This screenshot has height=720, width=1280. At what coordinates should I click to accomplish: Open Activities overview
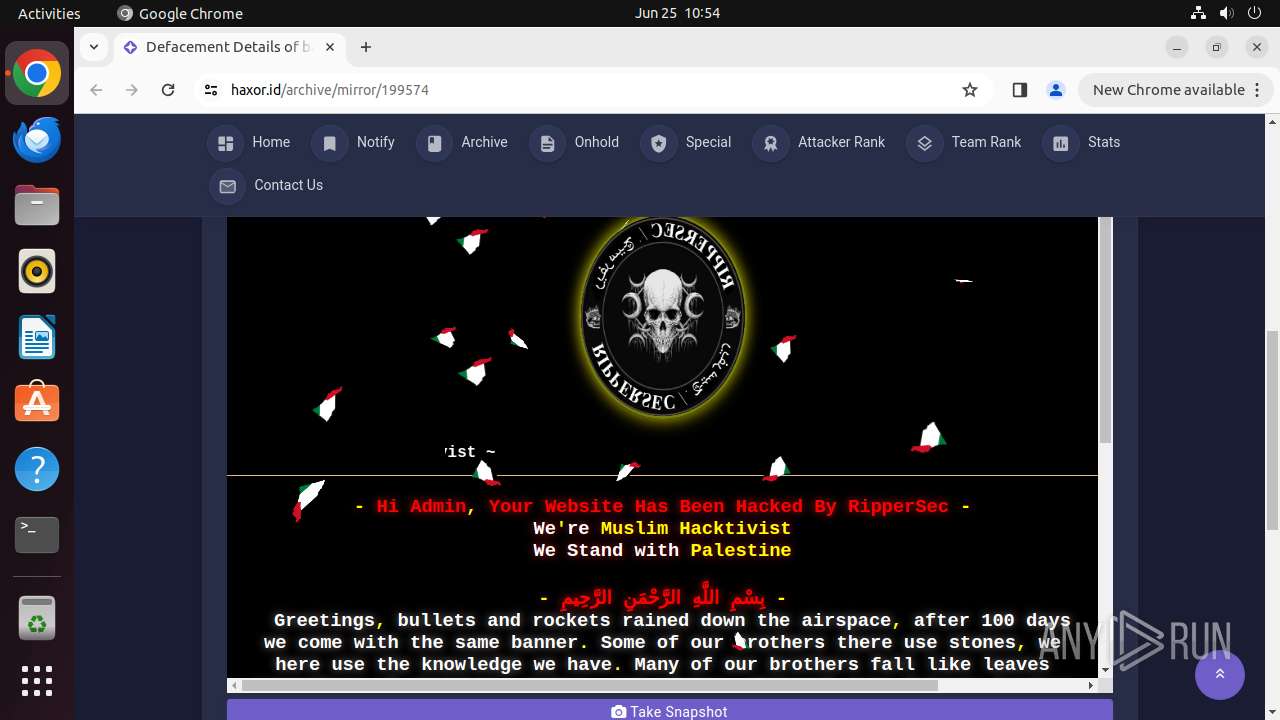49,13
